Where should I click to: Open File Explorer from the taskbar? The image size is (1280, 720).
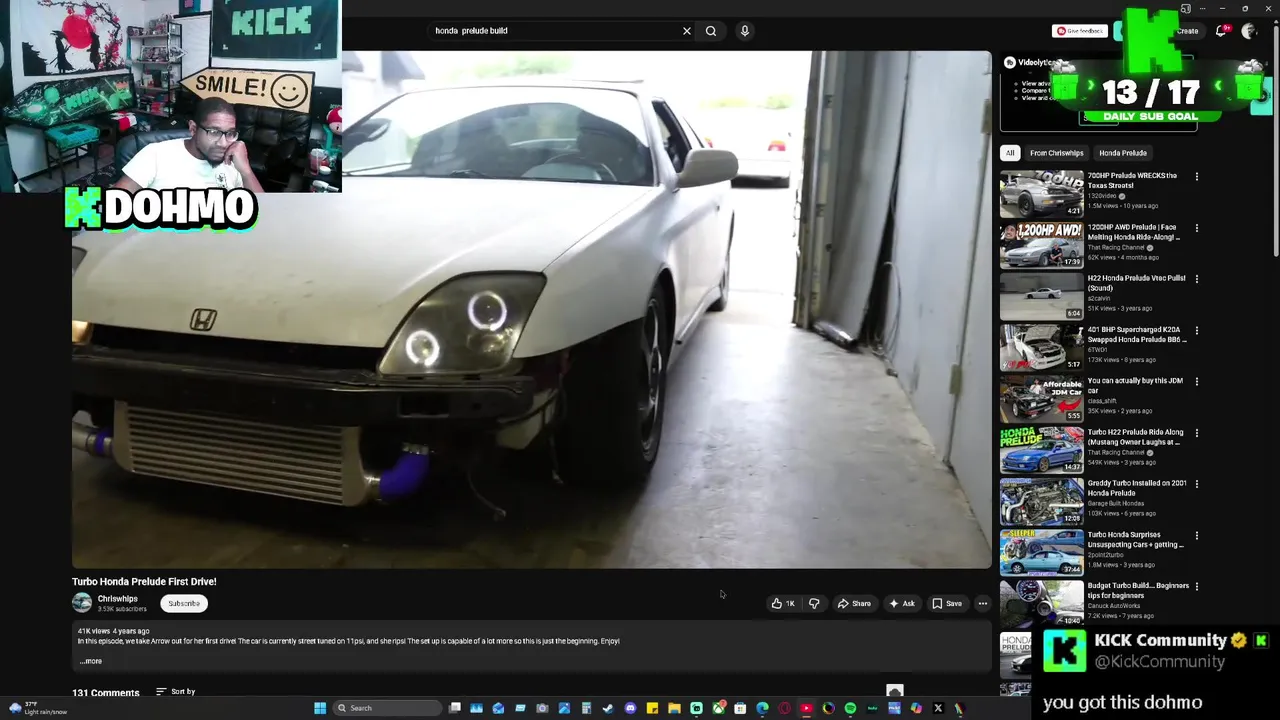[674, 708]
